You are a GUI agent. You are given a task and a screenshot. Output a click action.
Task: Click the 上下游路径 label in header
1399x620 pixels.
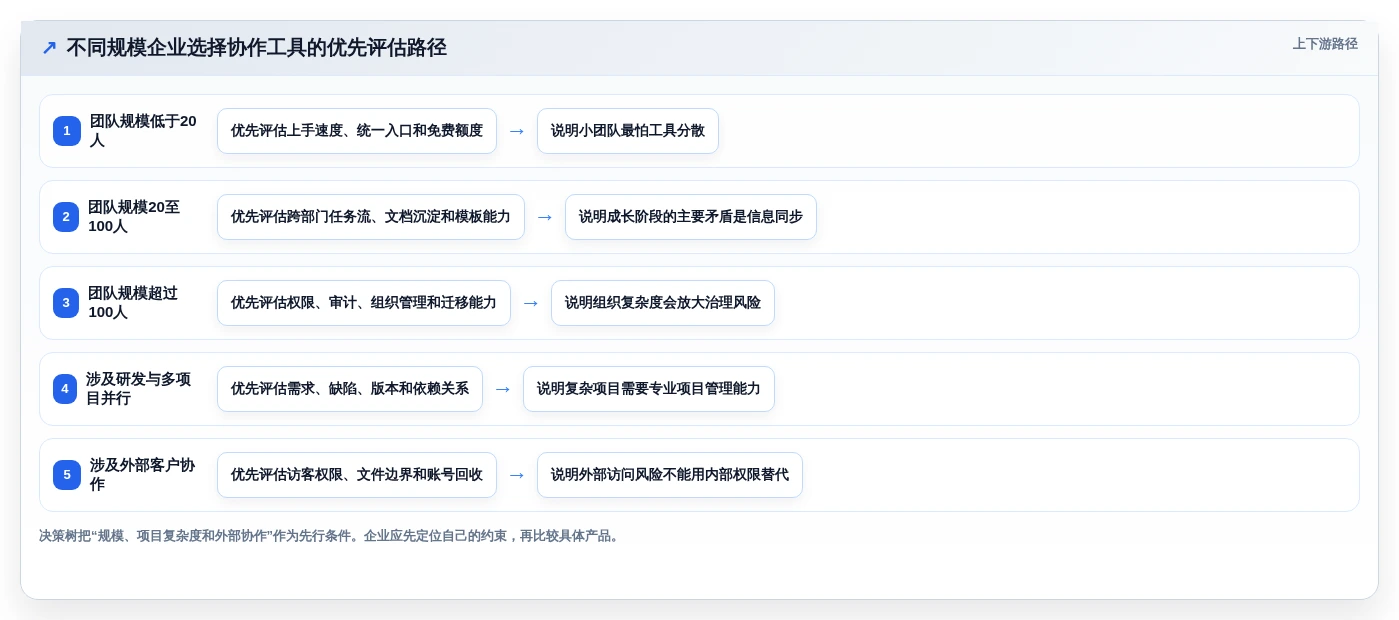[x=1325, y=44]
